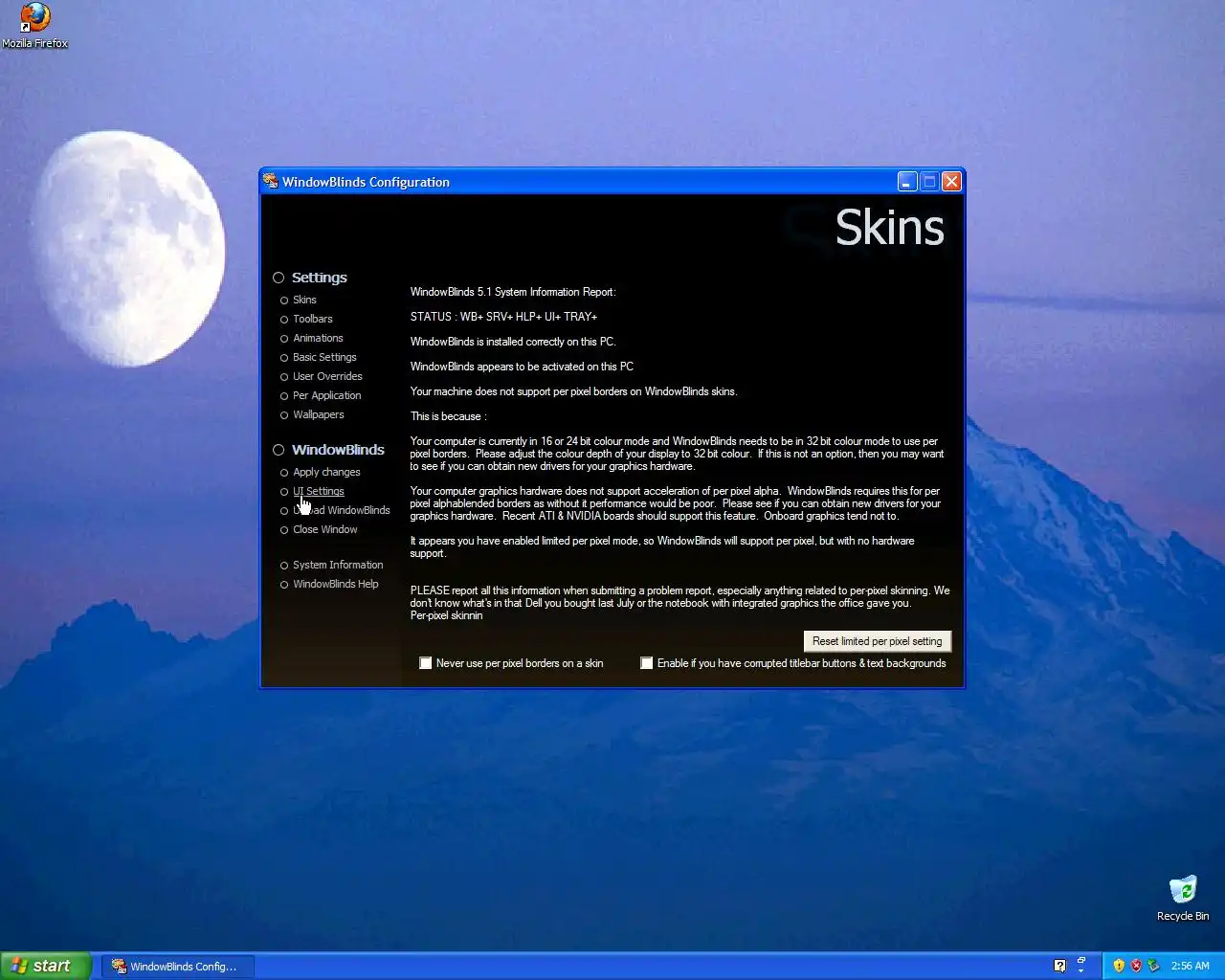This screenshot has height=980, width=1225.
Task: Click WindowBlinds Config taskbar button
Action: 178,967
